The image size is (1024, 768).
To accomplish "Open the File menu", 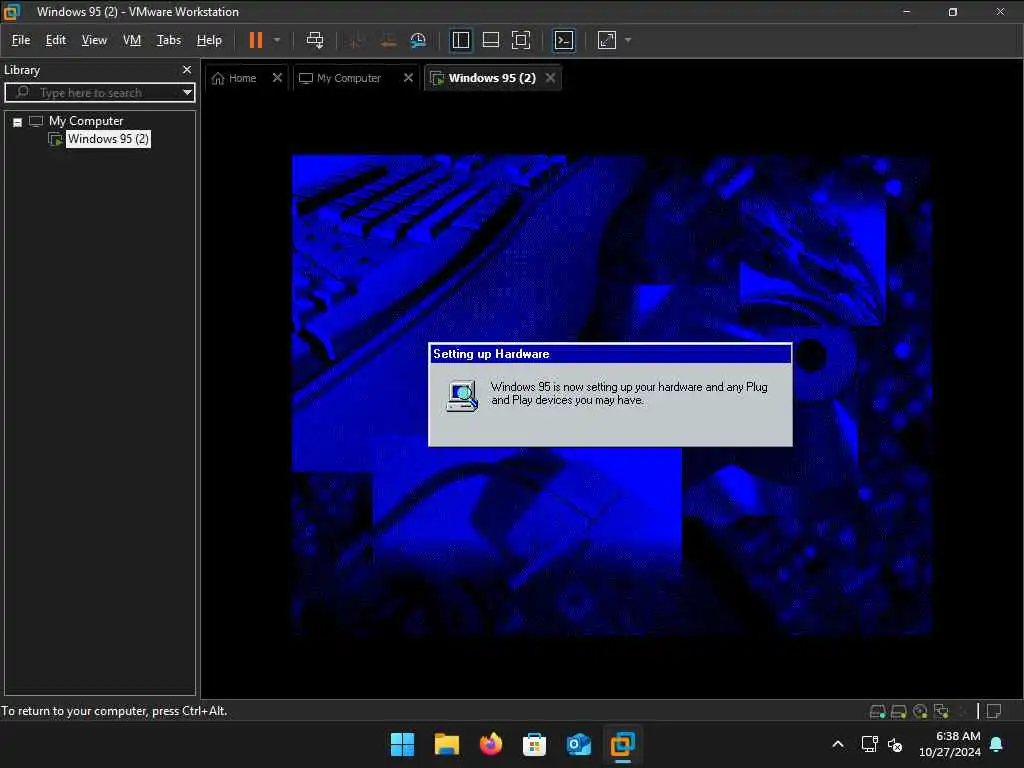I will pyautogui.click(x=21, y=40).
